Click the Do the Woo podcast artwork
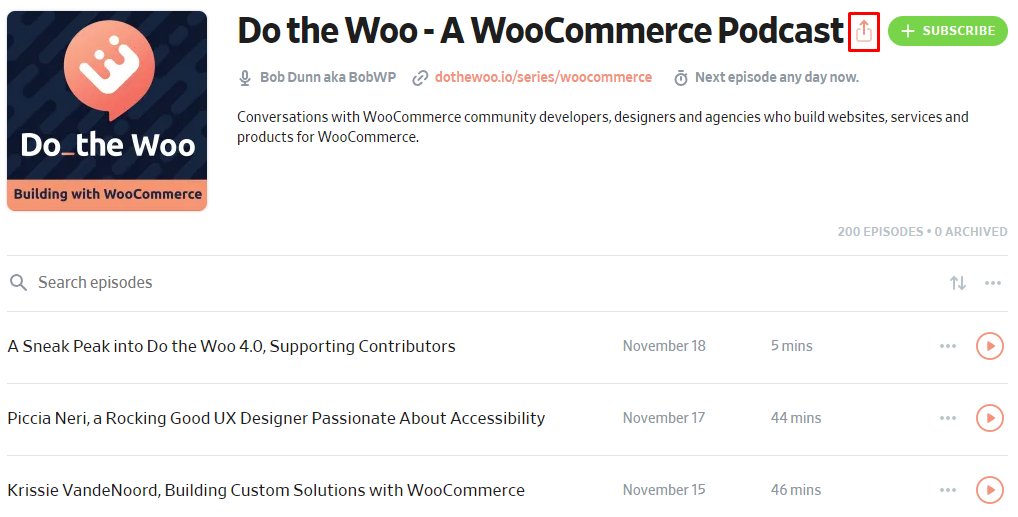1018x517 pixels. click(107, 111)
